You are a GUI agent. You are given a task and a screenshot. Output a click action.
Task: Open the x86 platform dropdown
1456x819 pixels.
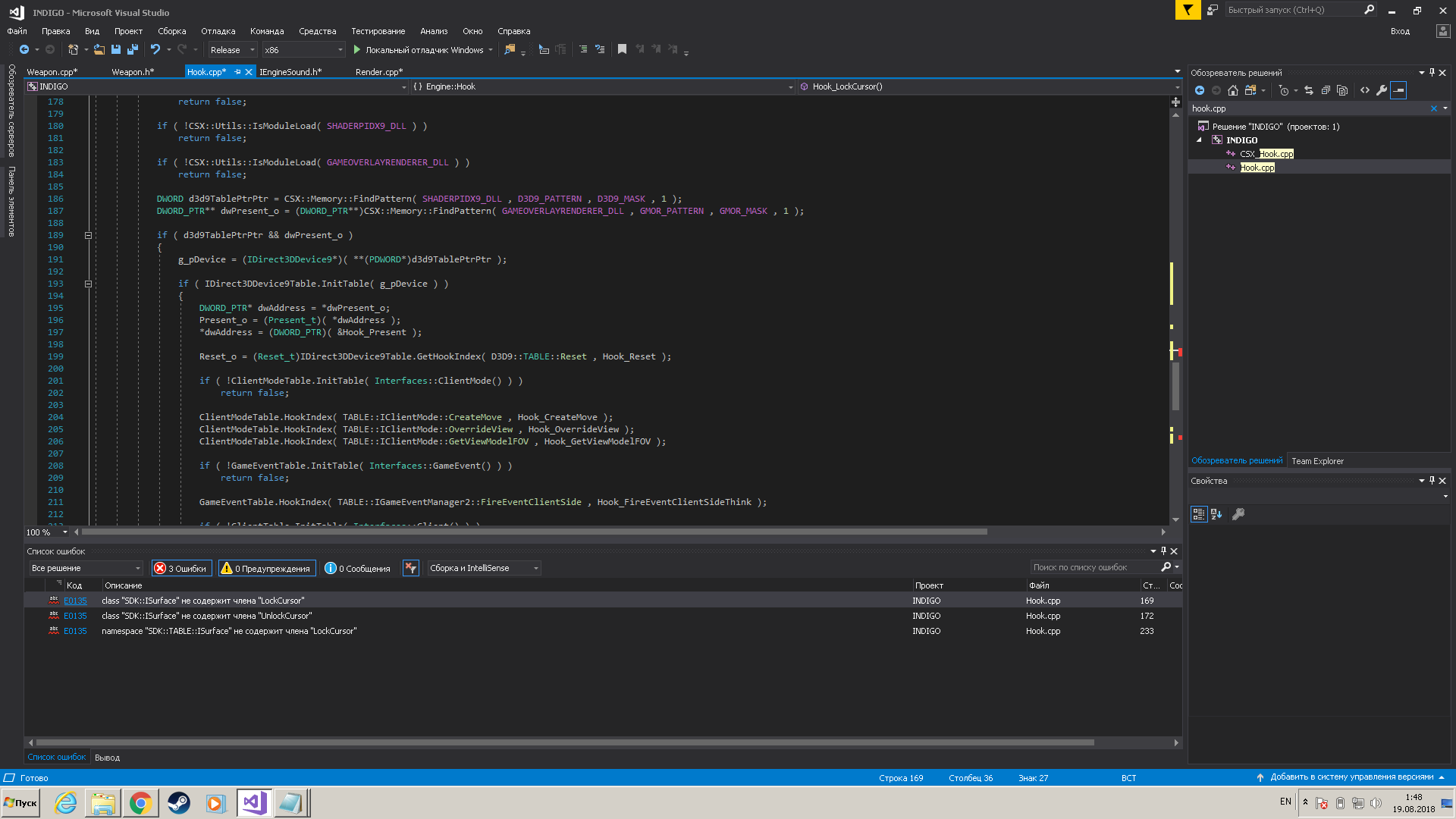[x=303, y=50]
